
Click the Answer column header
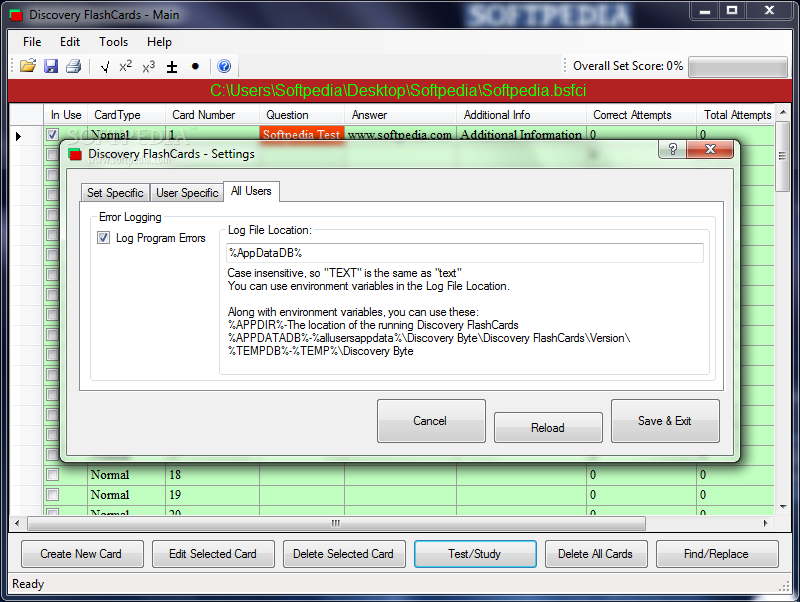401,115
